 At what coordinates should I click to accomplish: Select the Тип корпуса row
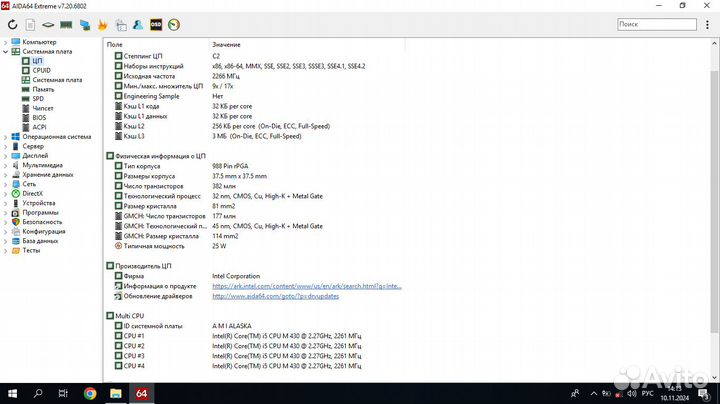(141, 166)
